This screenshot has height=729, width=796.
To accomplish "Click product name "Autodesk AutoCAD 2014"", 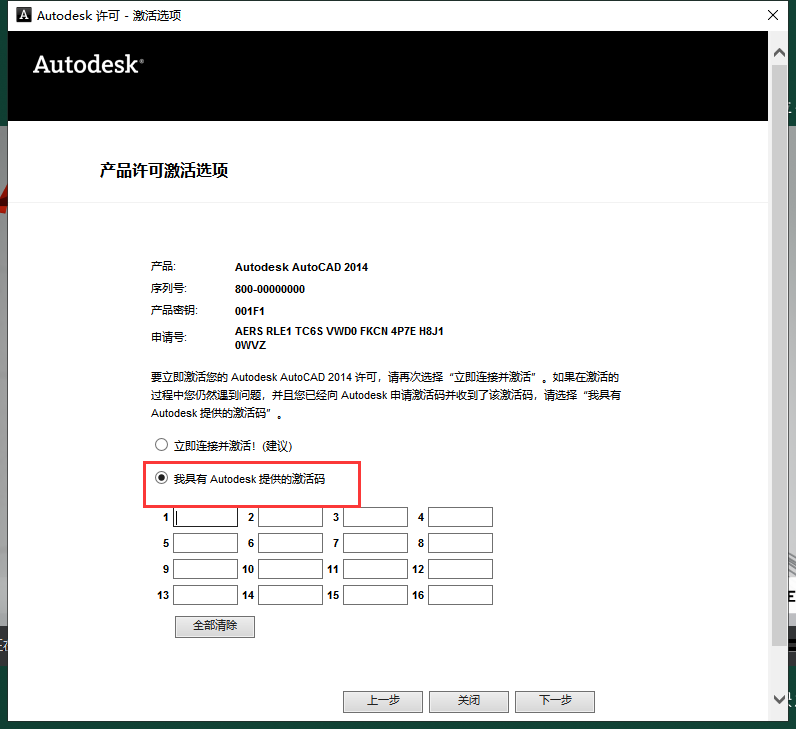I will click(x=301, y=267).
